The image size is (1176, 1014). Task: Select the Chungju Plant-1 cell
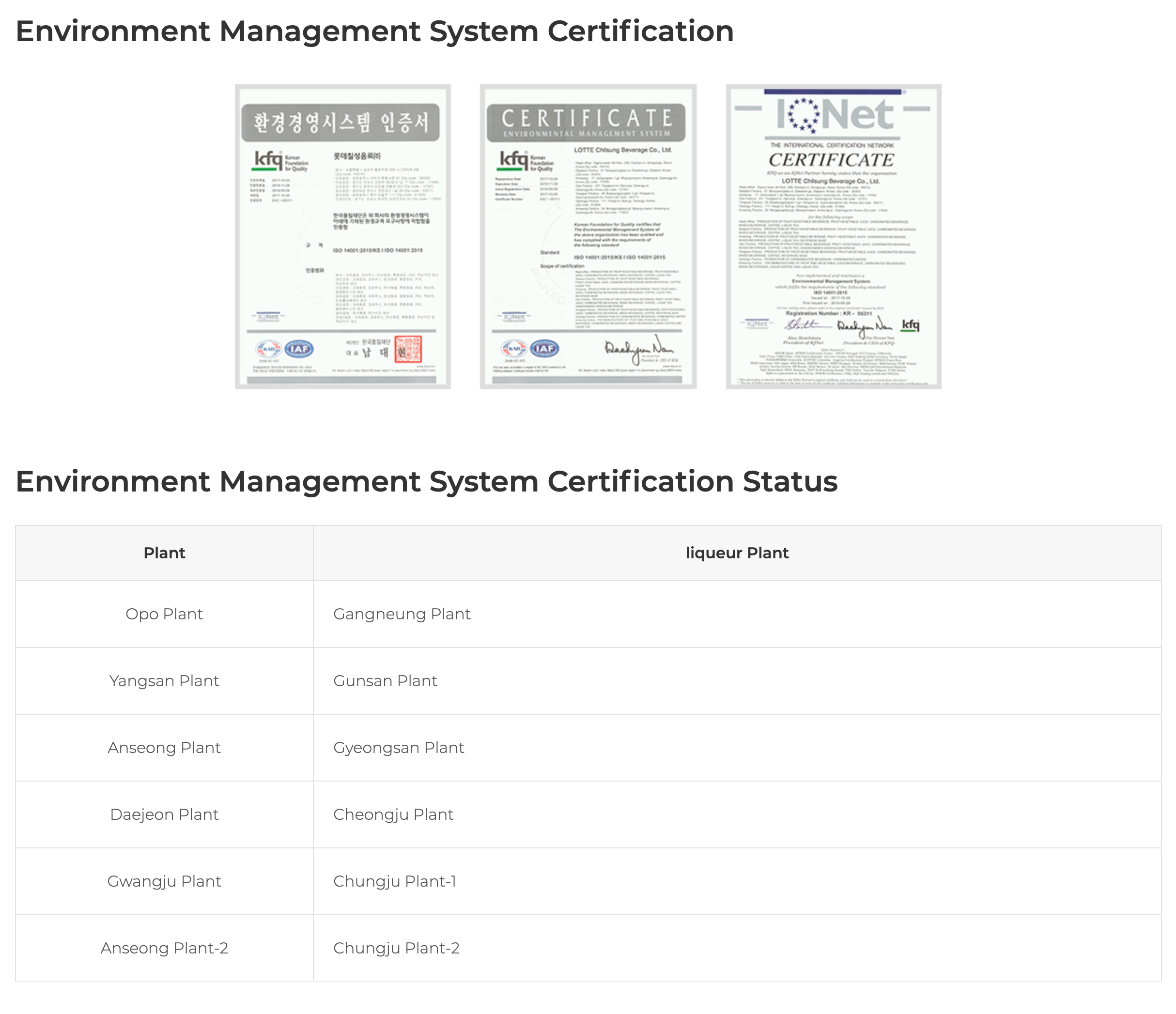[x=394, y=881]
